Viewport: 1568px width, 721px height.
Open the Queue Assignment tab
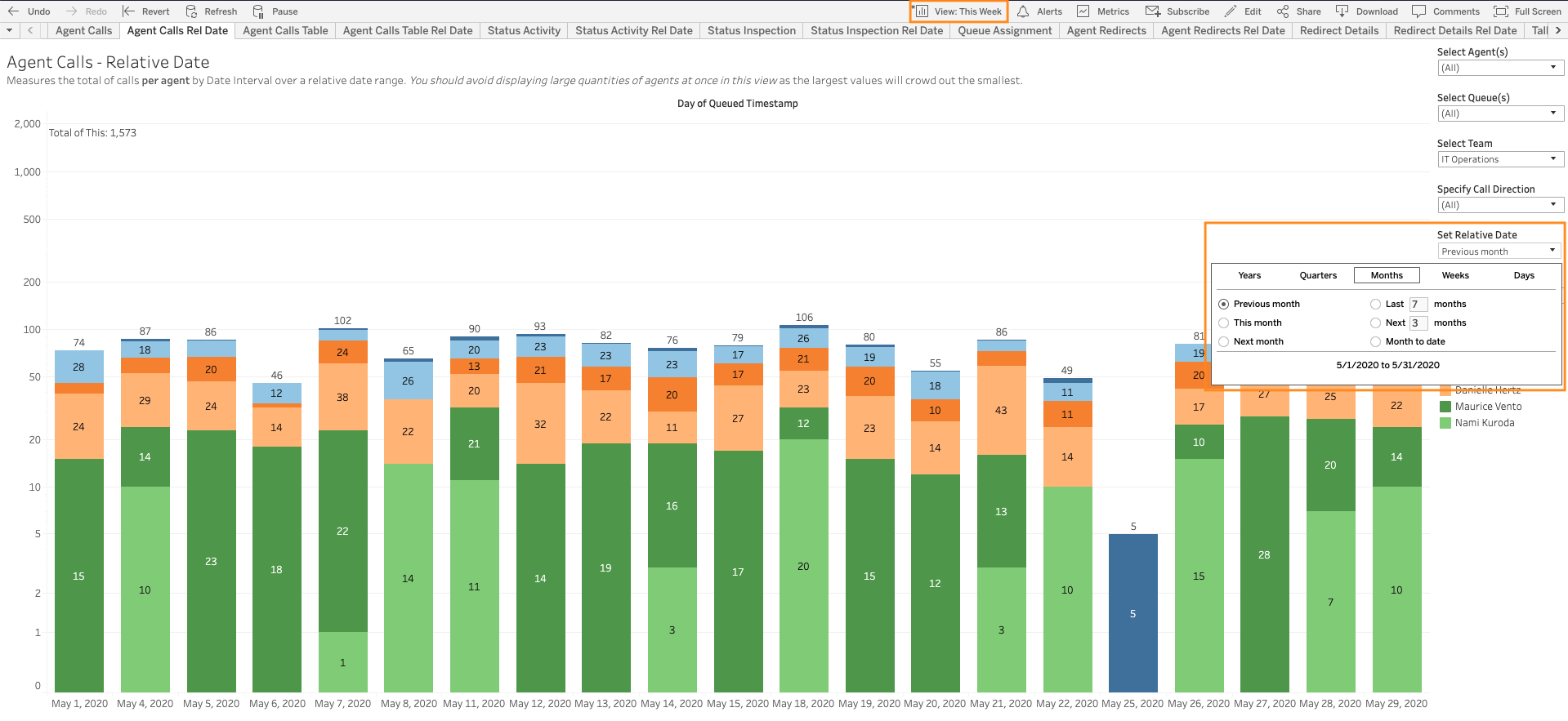(x=1004, y=31)
